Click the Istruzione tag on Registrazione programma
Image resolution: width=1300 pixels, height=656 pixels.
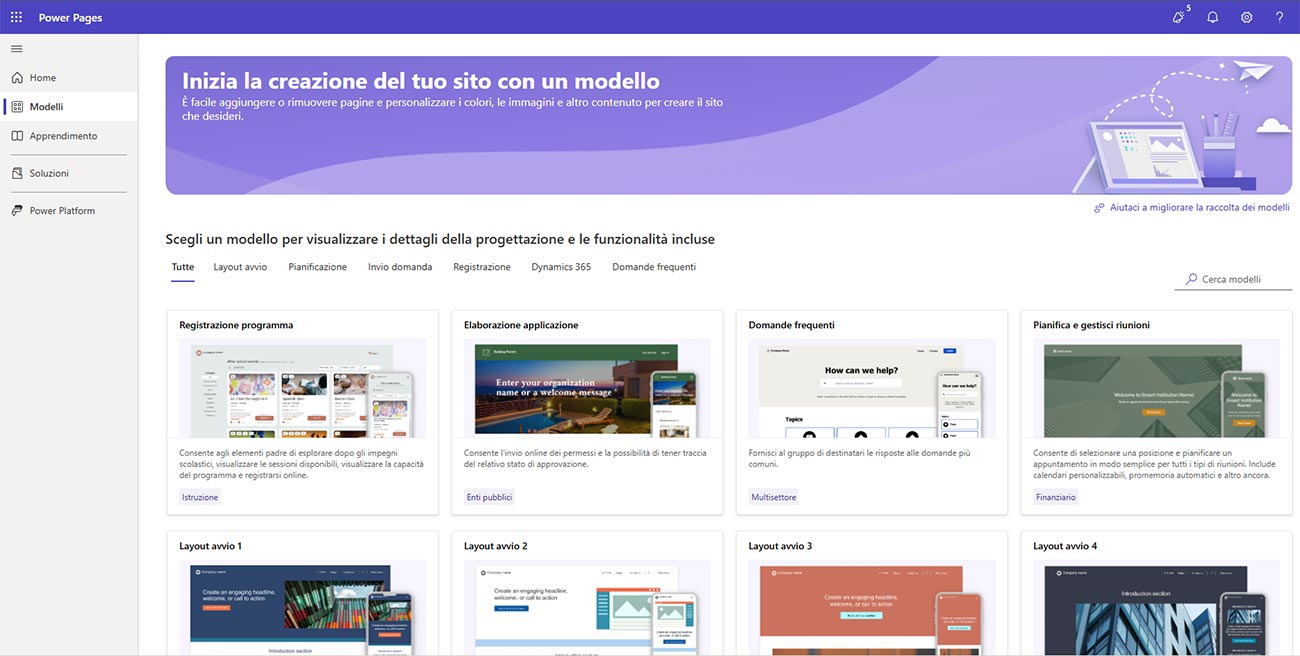click(x=200, y=496)
